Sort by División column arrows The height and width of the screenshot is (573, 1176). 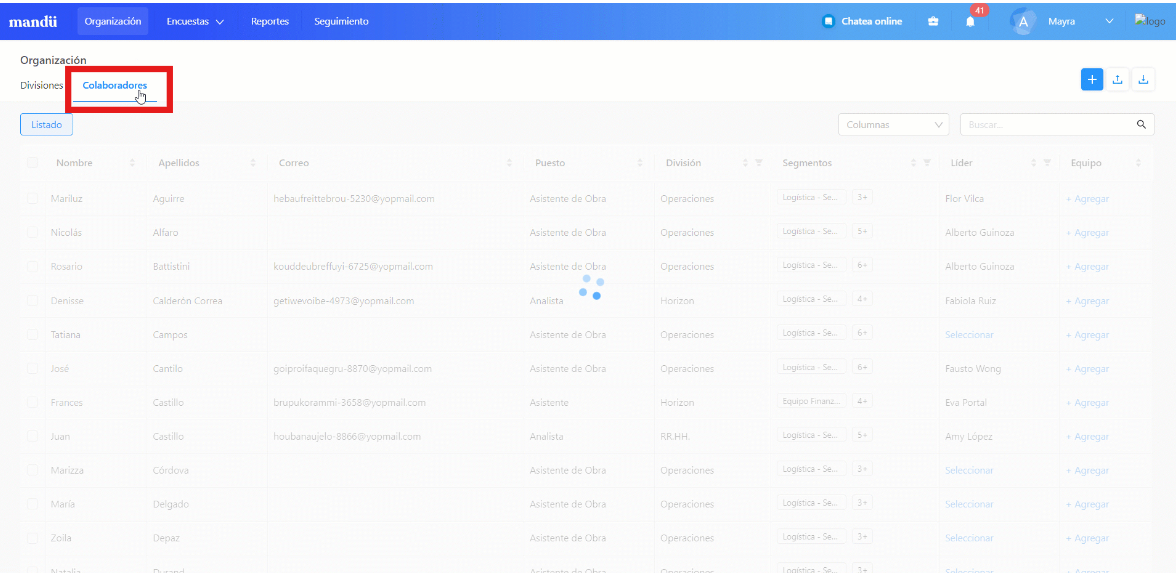746,163
